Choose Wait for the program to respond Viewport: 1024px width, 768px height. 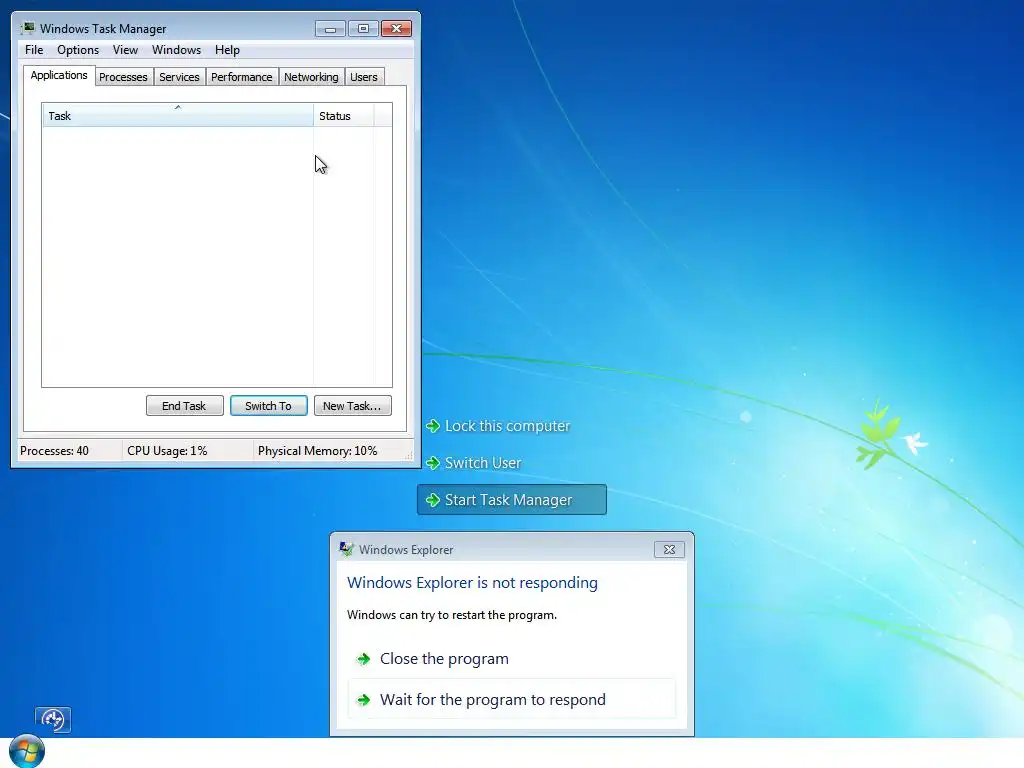(x=511, y=700)
